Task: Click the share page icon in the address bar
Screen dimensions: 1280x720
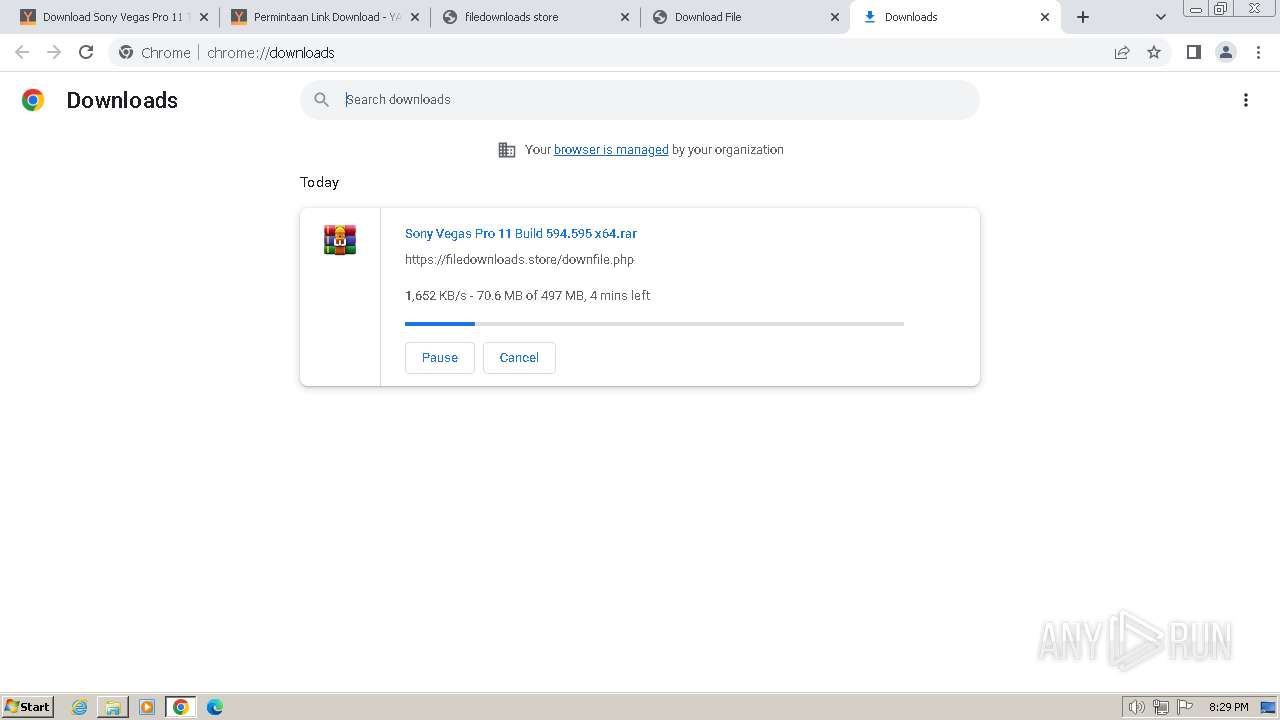Action: pos(1122,52)
